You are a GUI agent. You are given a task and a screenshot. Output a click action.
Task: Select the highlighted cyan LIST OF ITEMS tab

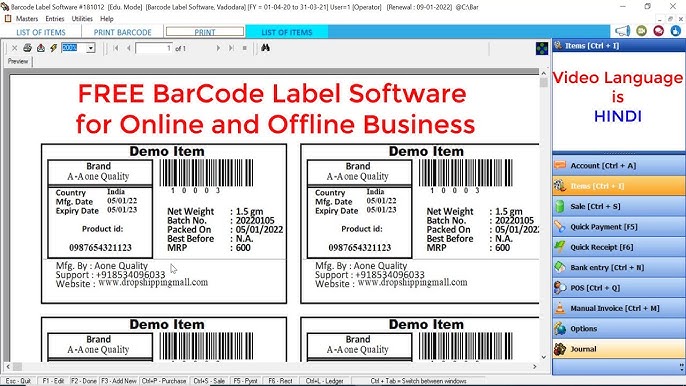[x=287, y=32]
